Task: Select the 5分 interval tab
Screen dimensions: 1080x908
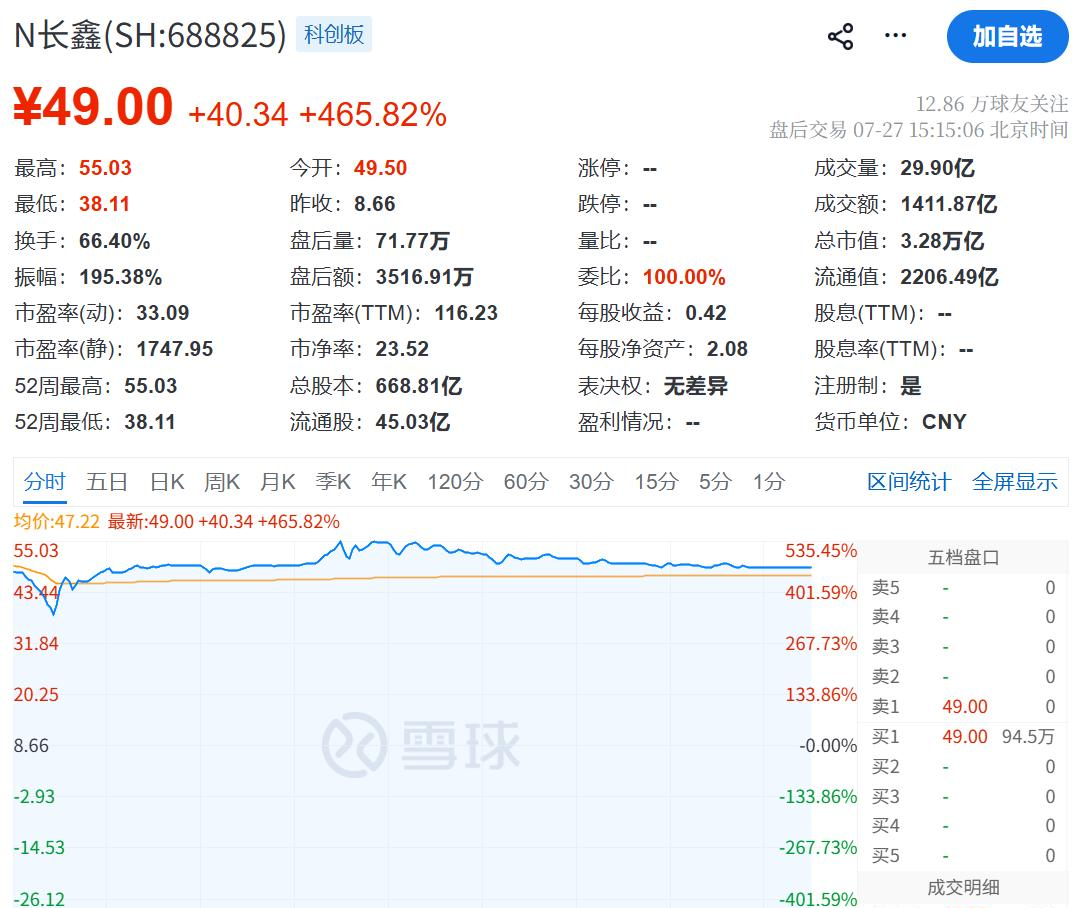Action: tap(715, 482)
